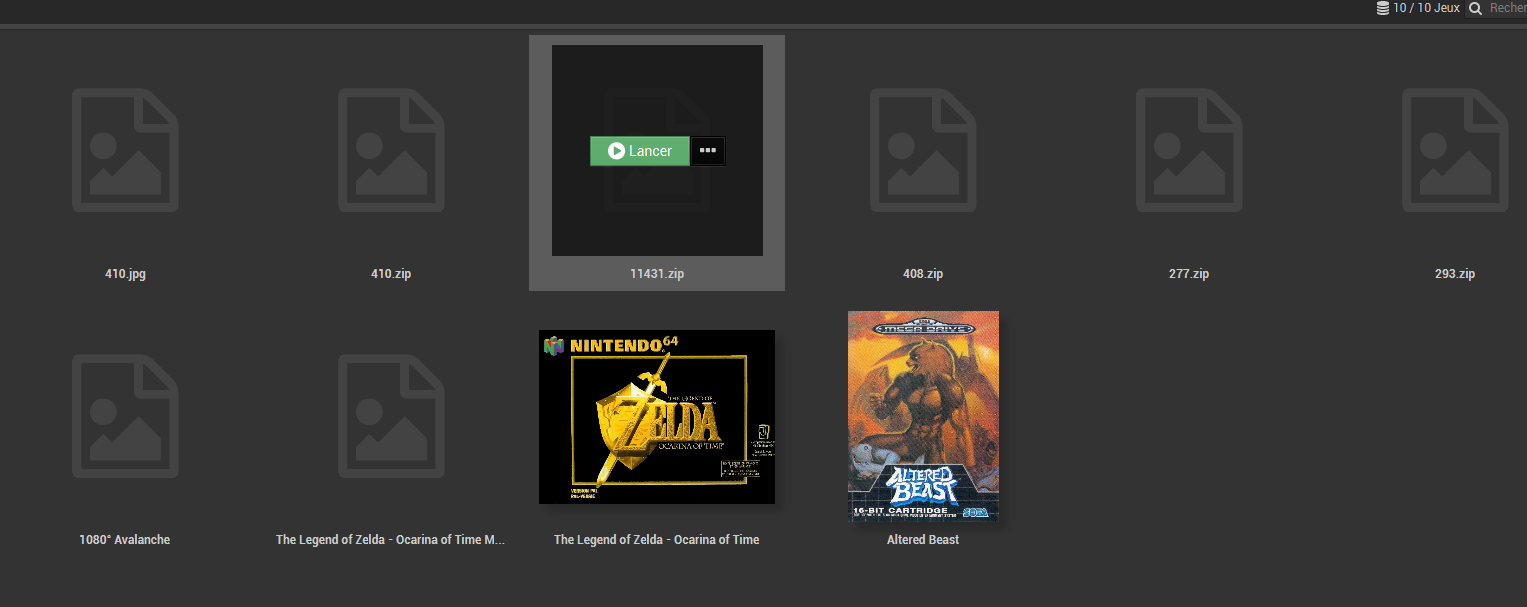The width and height of the screenshot is (1527, 607).
Task: Click the "1080° Avalanche" title label
Action: (125, 540)
